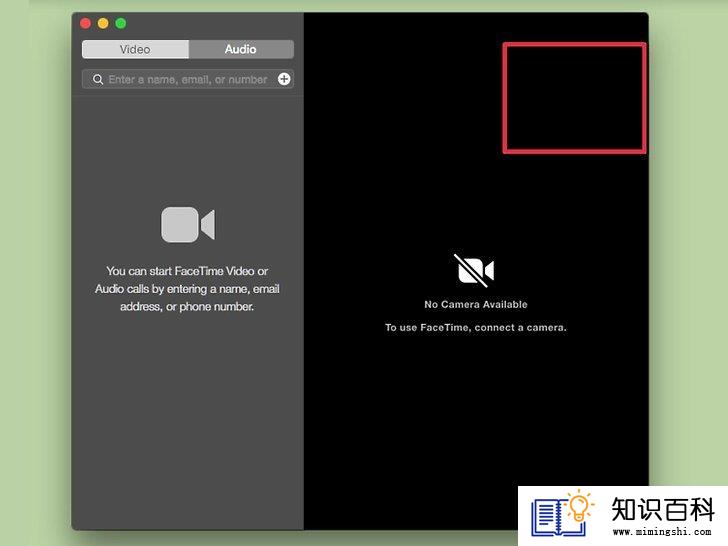
Task: Click the crossed-out camera icon
Action: click(x=475, y=270)
